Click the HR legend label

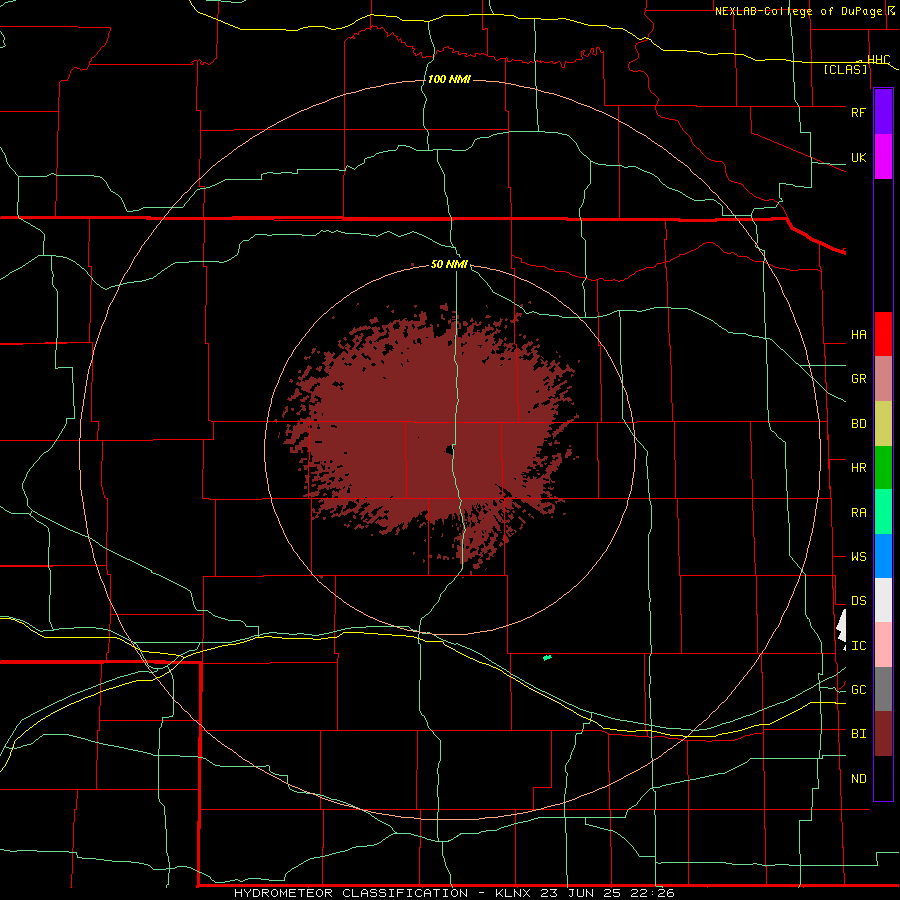click(858, 468)
